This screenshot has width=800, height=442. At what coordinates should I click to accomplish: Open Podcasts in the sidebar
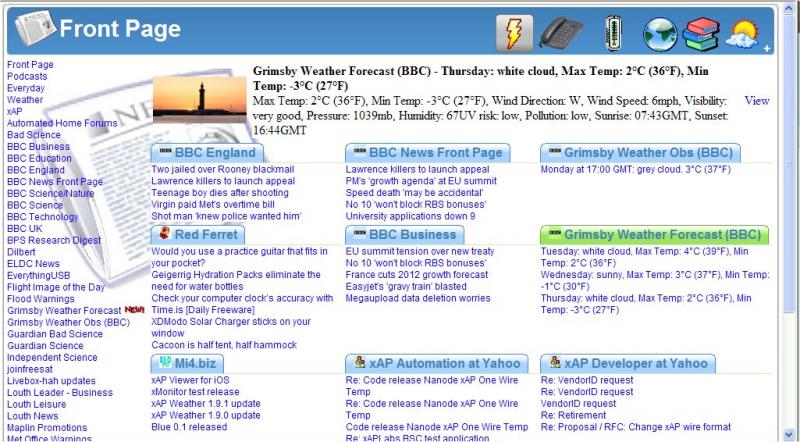click(27, 76)
